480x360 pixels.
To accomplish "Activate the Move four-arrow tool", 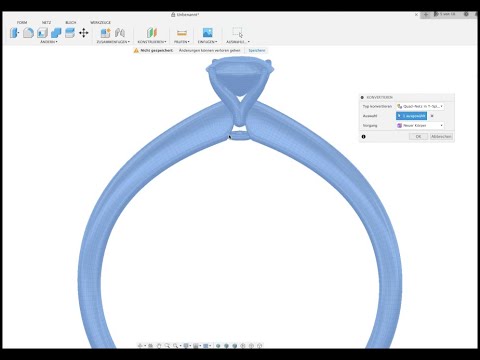I will 84,33.
